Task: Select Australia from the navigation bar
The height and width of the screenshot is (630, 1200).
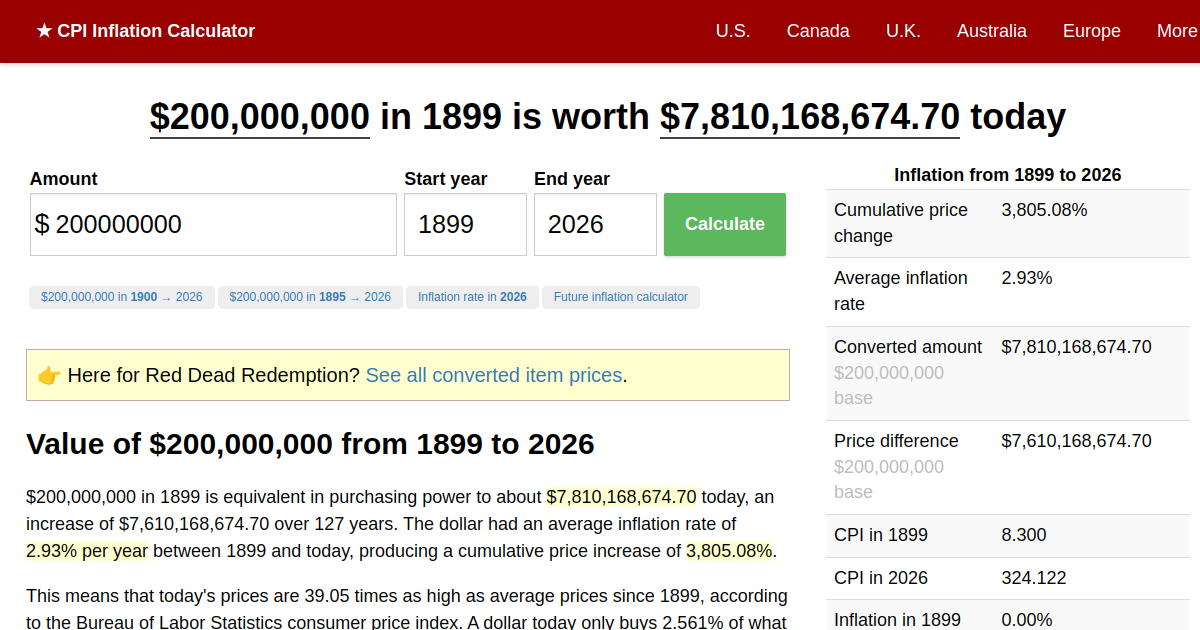Action: [991, 31]
